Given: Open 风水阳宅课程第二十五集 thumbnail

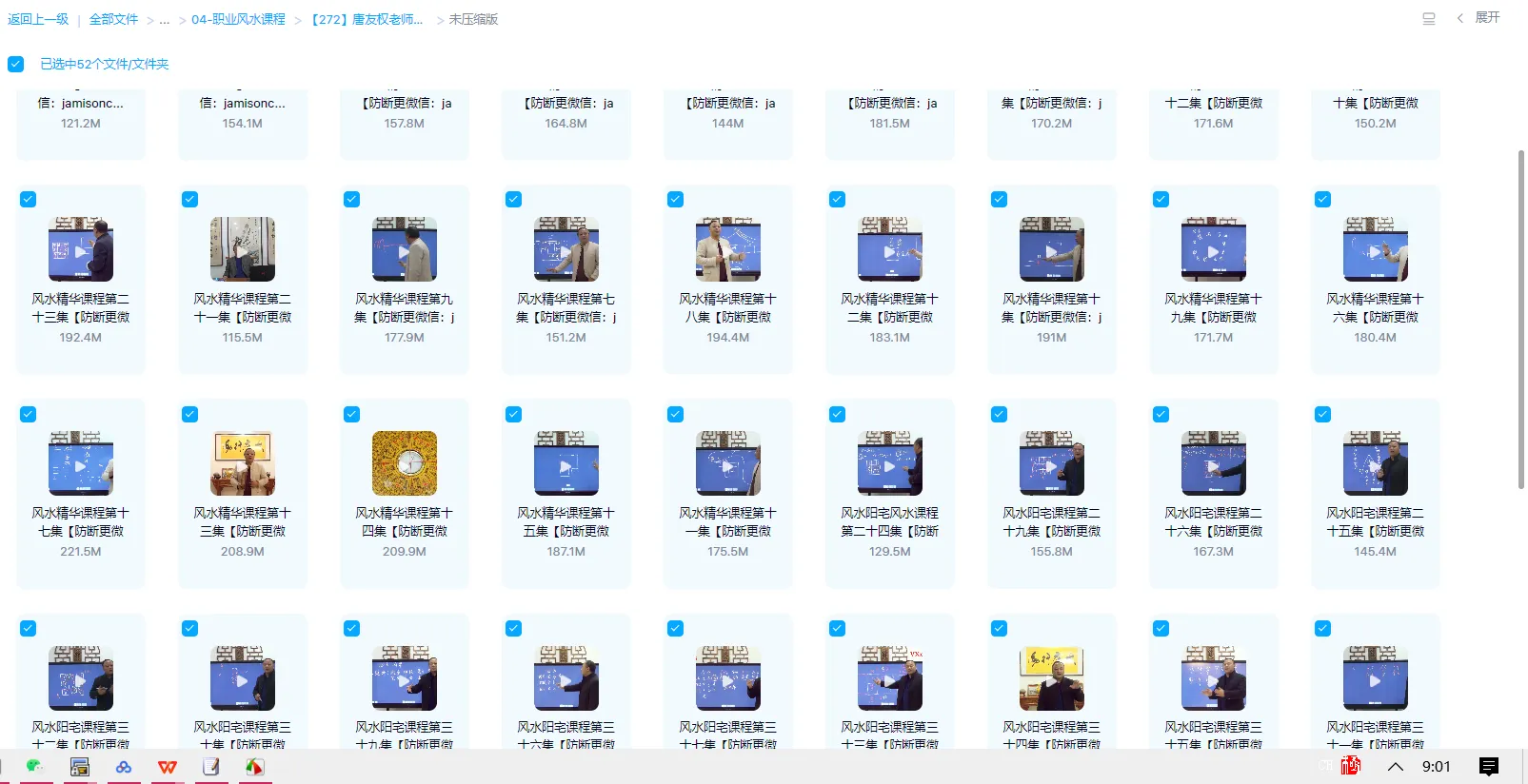Looking at the screenshot, I should click(x=1376, y=463).
